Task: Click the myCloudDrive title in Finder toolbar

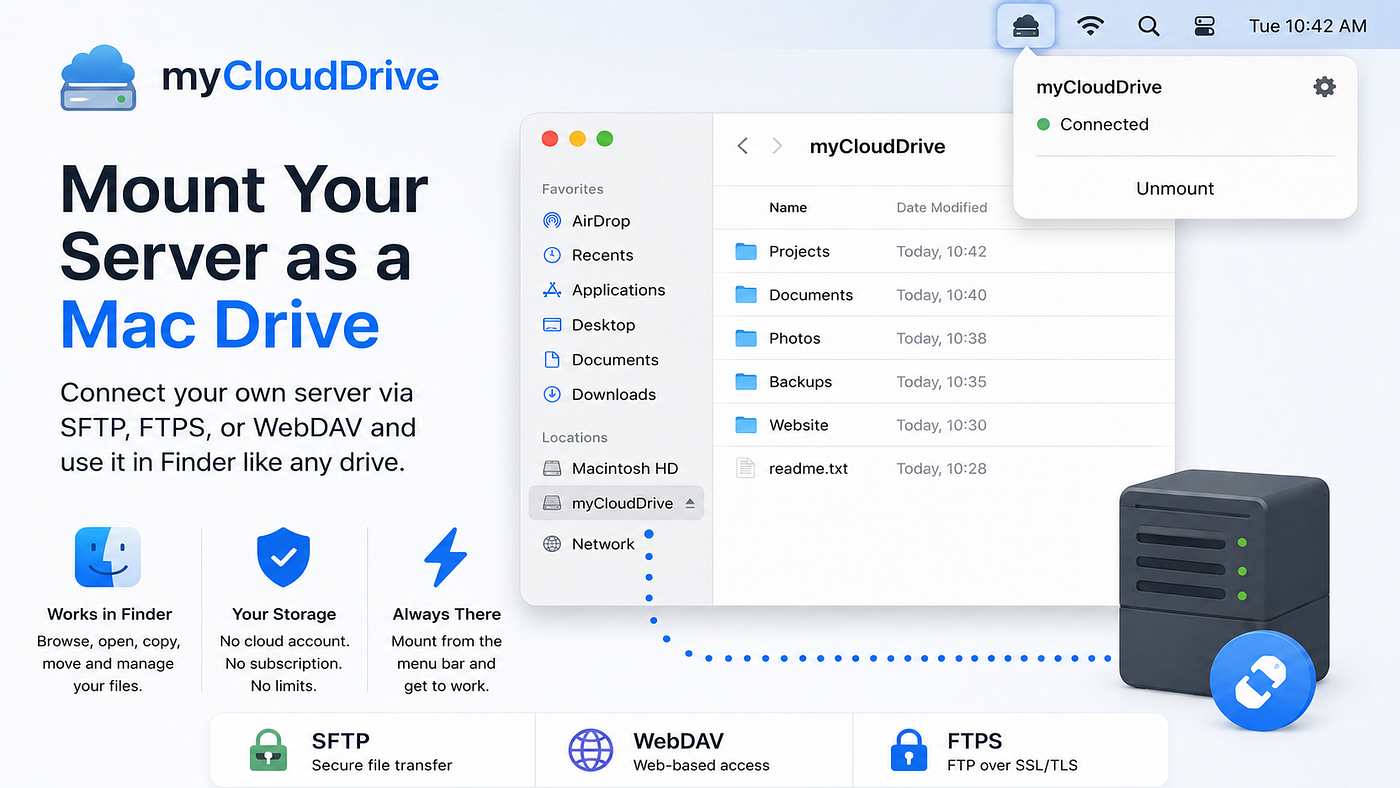Action: tap(877, 146)
